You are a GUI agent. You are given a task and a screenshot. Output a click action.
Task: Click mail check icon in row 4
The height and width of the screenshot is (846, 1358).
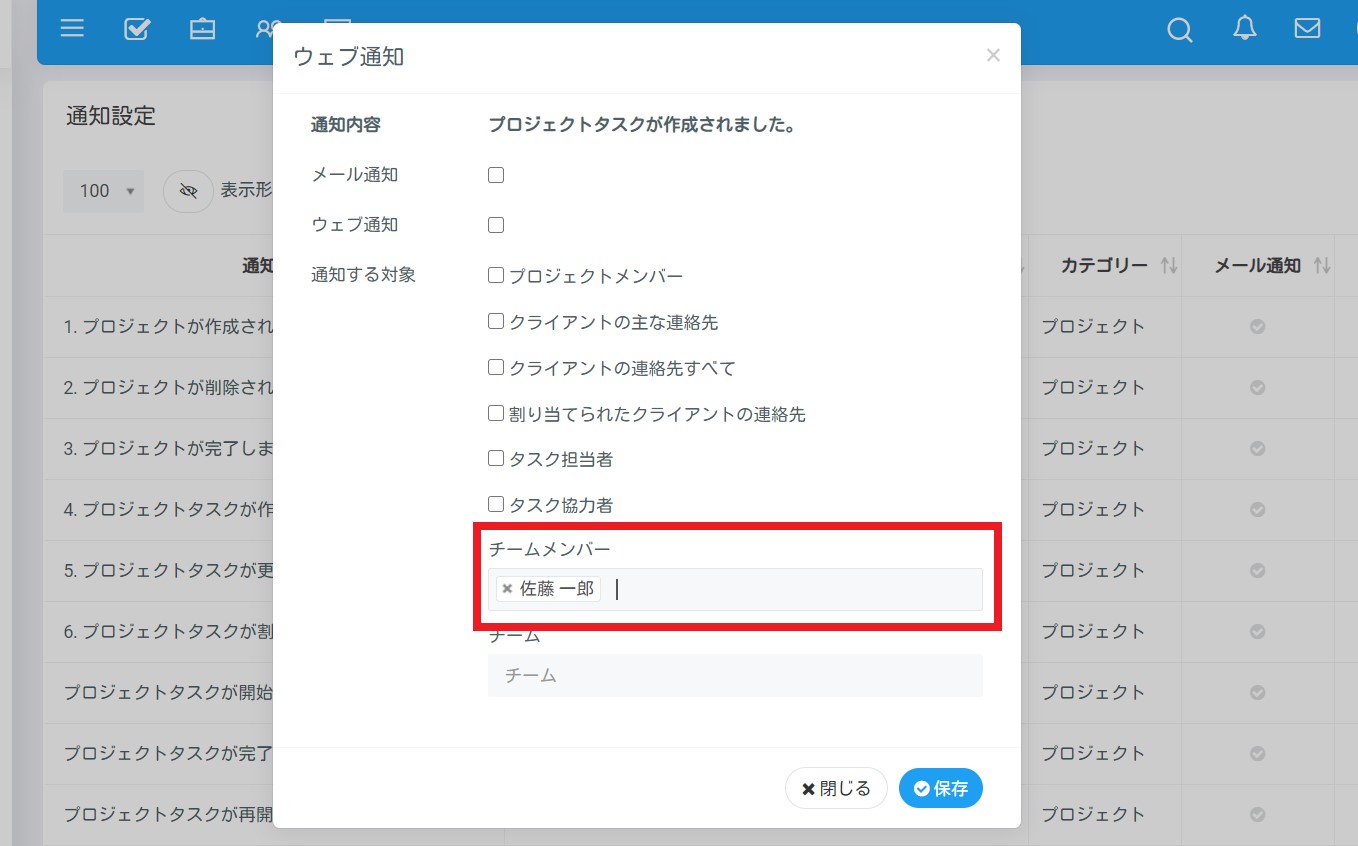(1258, 509)
